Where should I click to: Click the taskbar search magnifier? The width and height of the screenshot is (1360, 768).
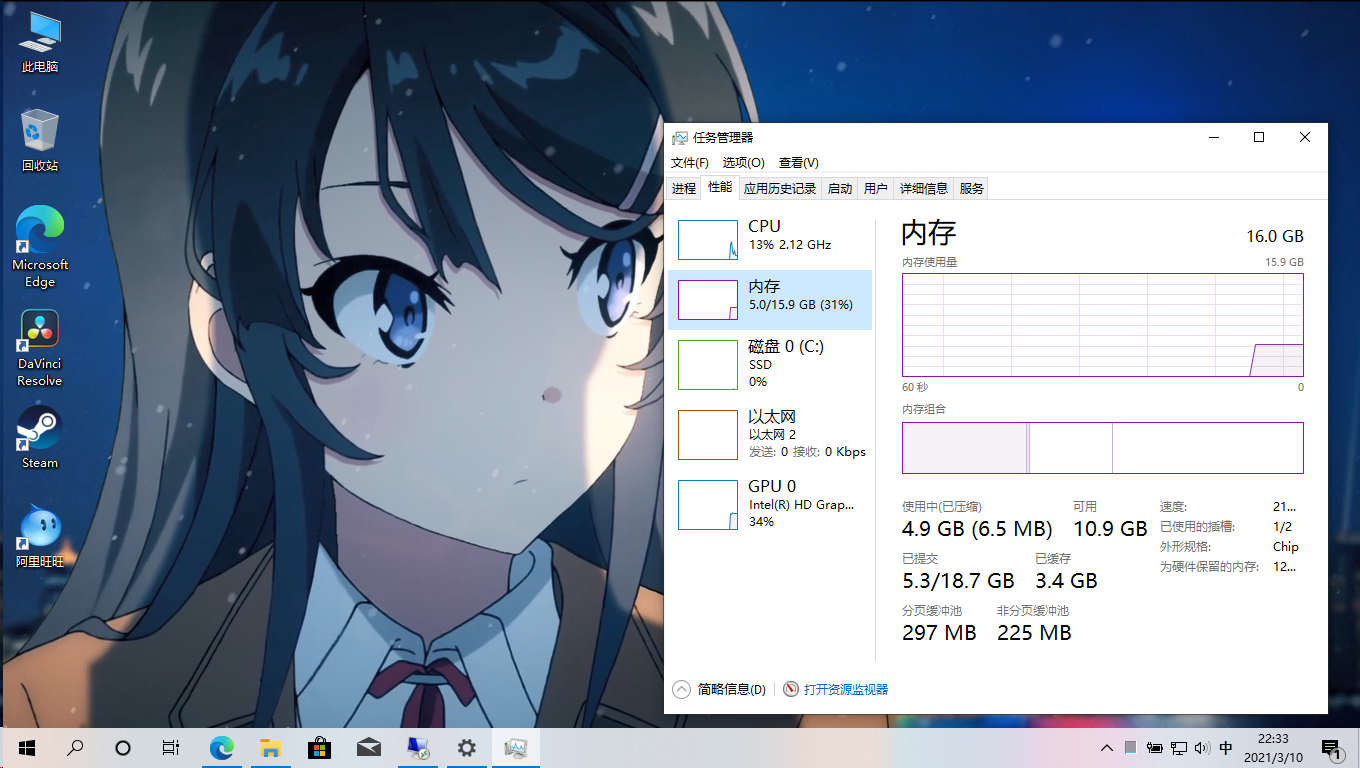(x=75, y=747)
